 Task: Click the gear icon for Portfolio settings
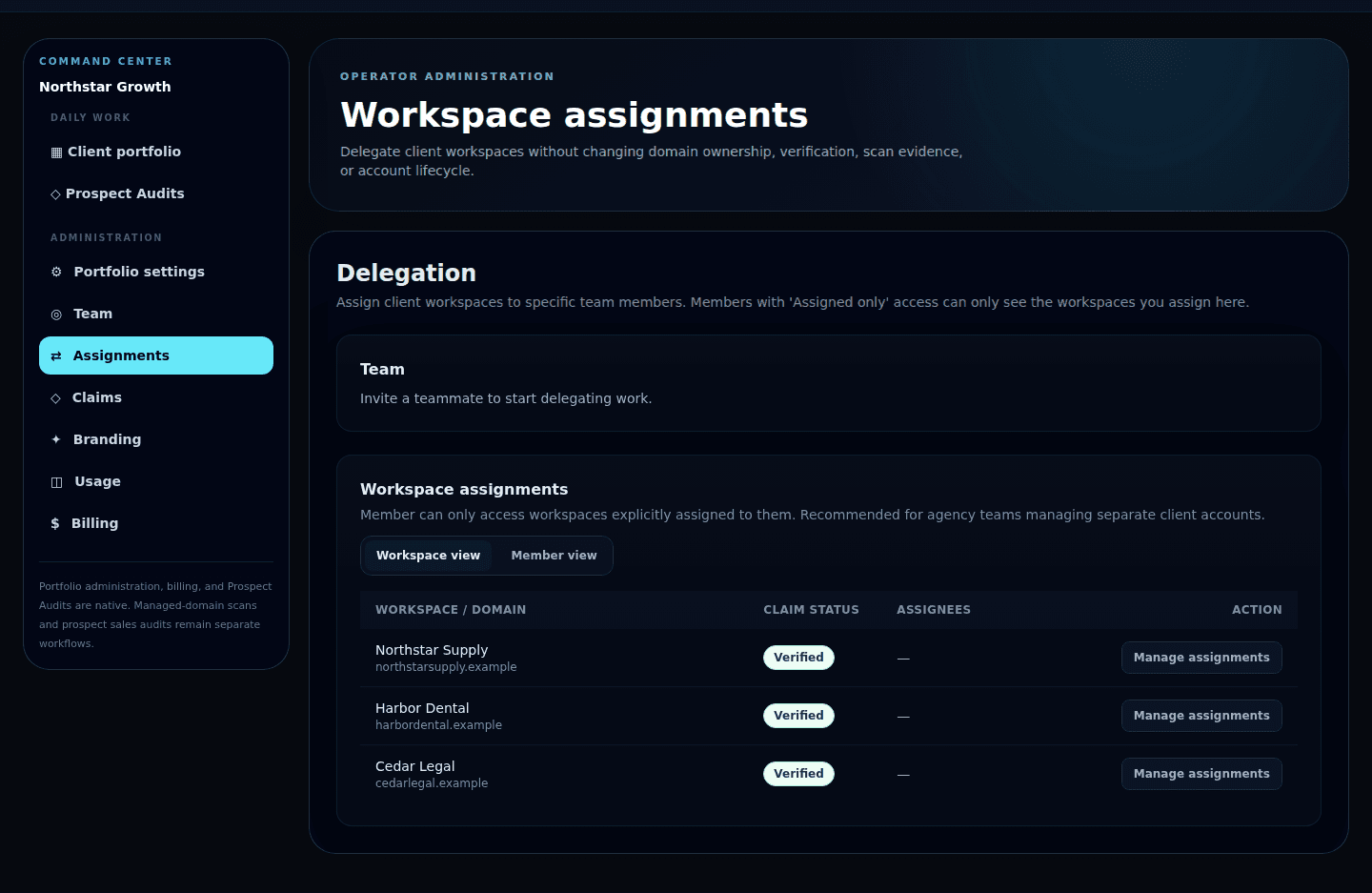pos(56,272)
